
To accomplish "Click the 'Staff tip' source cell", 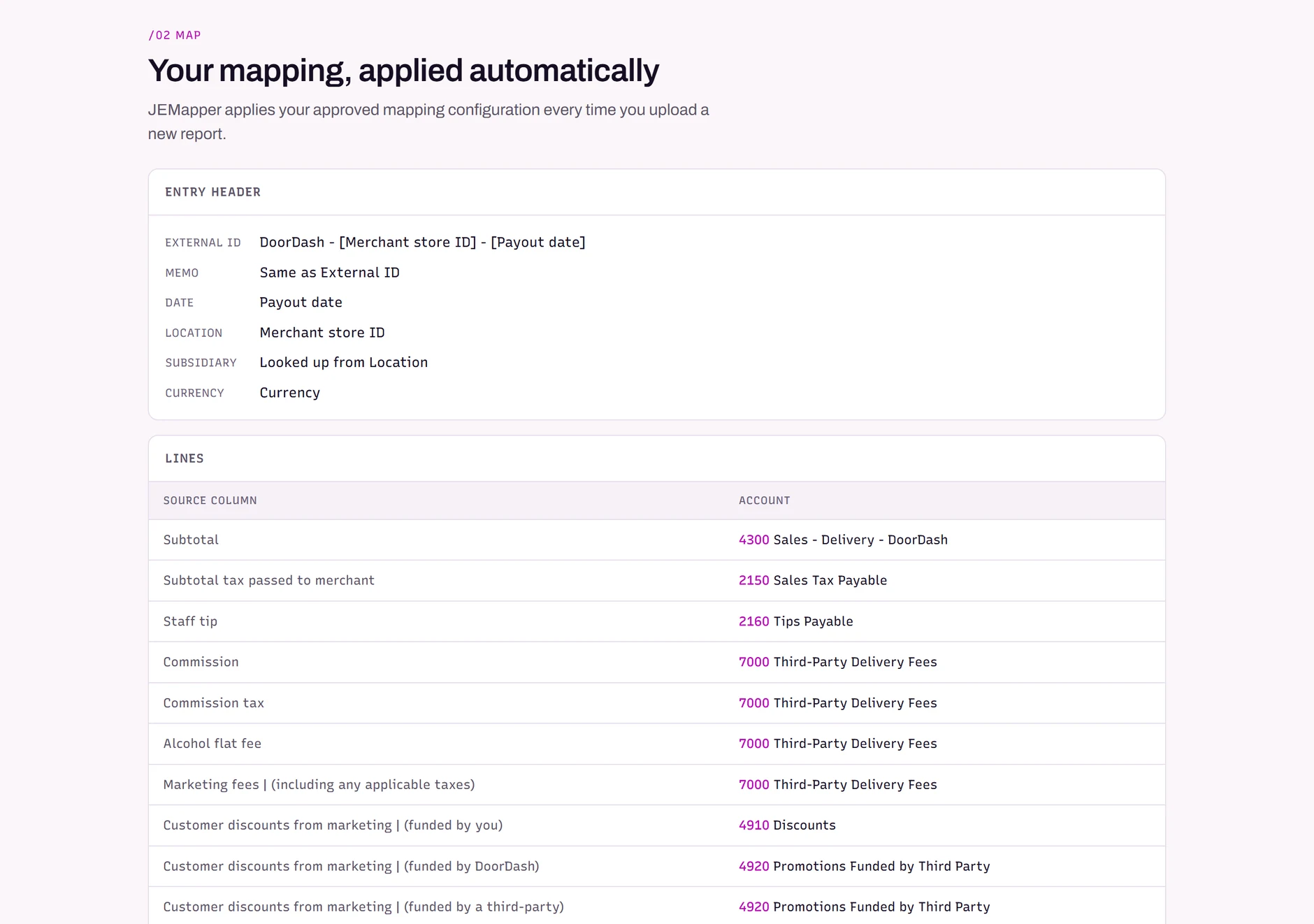I will tap(190, 621).
